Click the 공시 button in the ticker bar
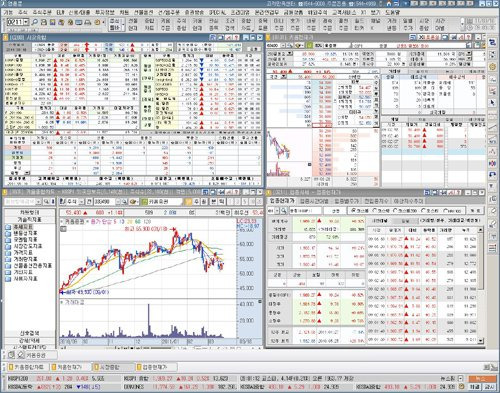Image resolution: width=500 pixels, height=393 pixels. 490,387
